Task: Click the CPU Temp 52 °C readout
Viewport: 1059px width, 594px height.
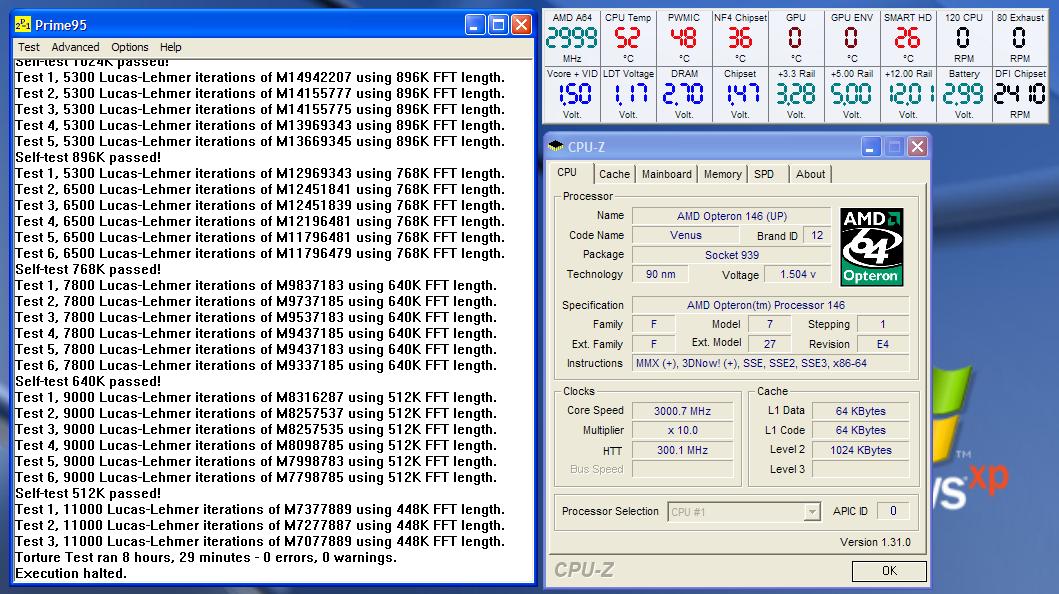Action: pos(627,38)
